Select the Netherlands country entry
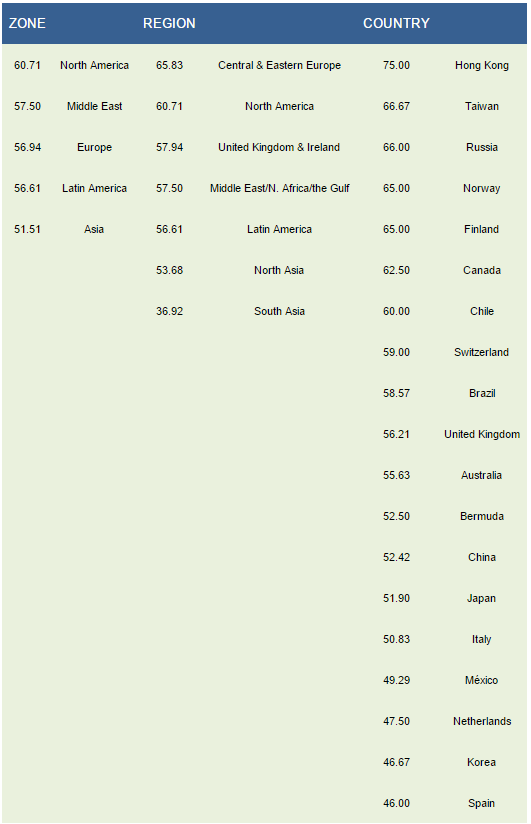This screenshot has height=824, width=531. click(482, 721)
